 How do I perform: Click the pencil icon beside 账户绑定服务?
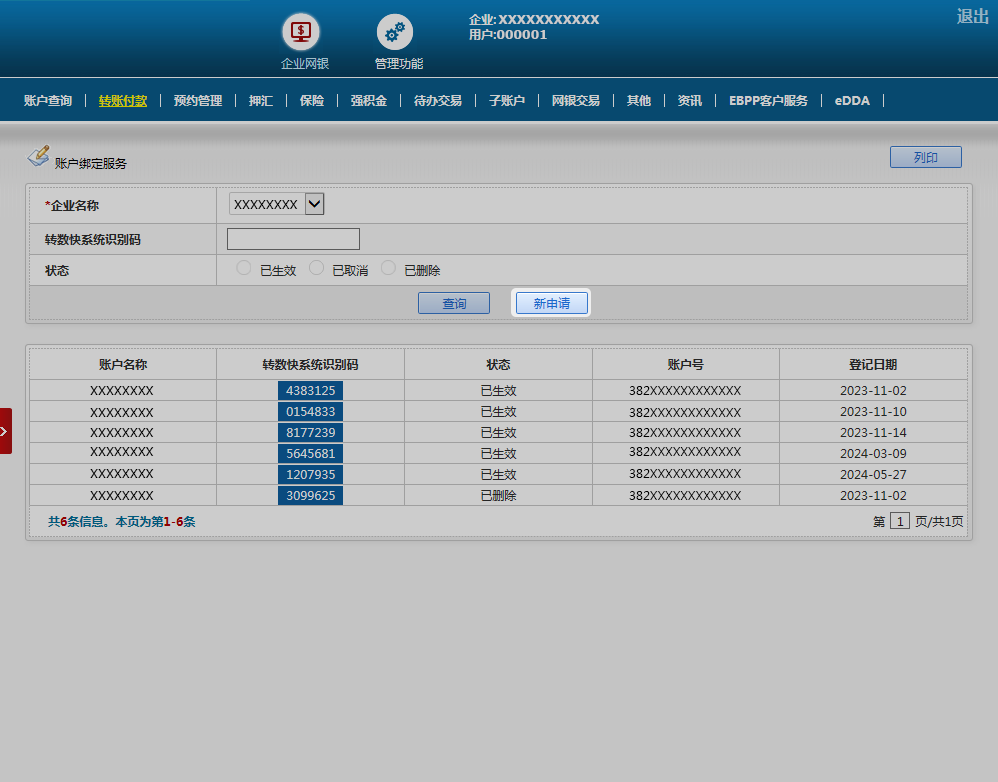pos(38,156)
